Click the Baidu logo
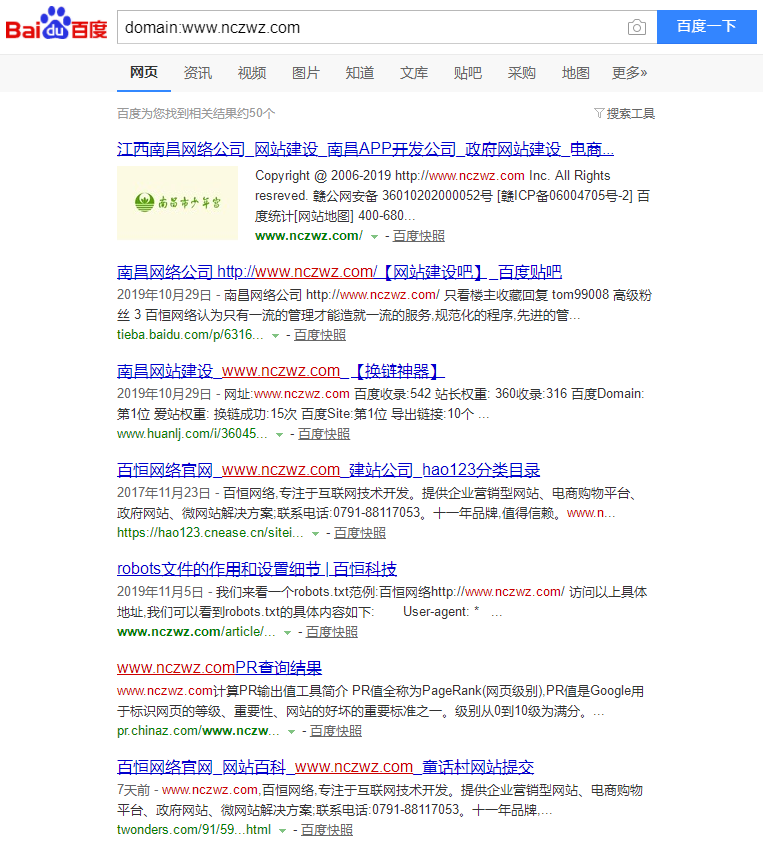The height and width of the screenshot is (844, 763). coord(56,23)
